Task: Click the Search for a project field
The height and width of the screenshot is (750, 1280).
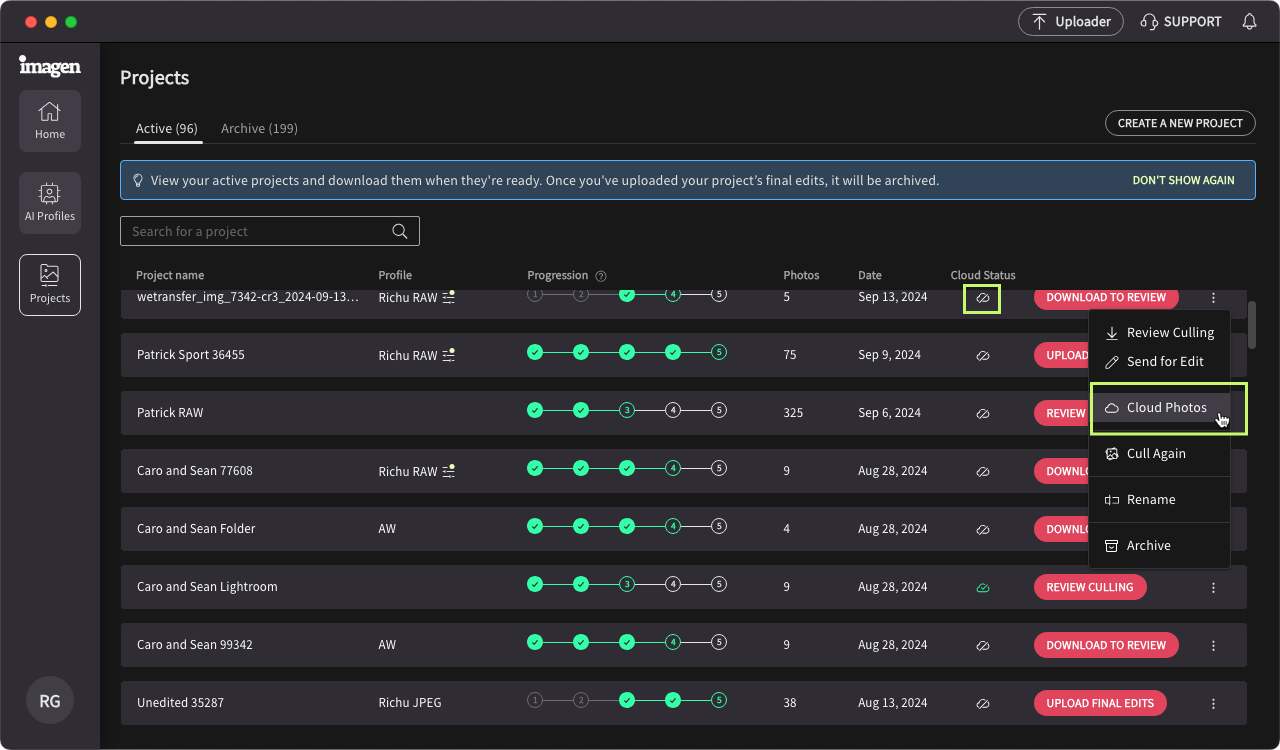Action: coord(270,231)
